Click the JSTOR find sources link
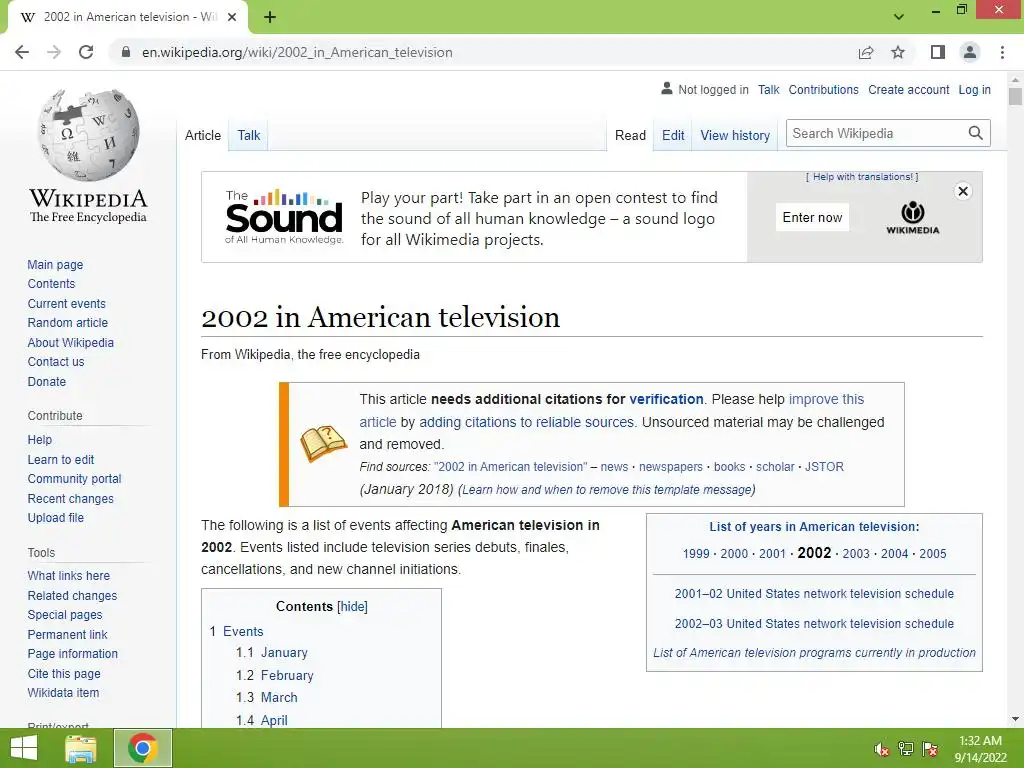 click(824, 467)
